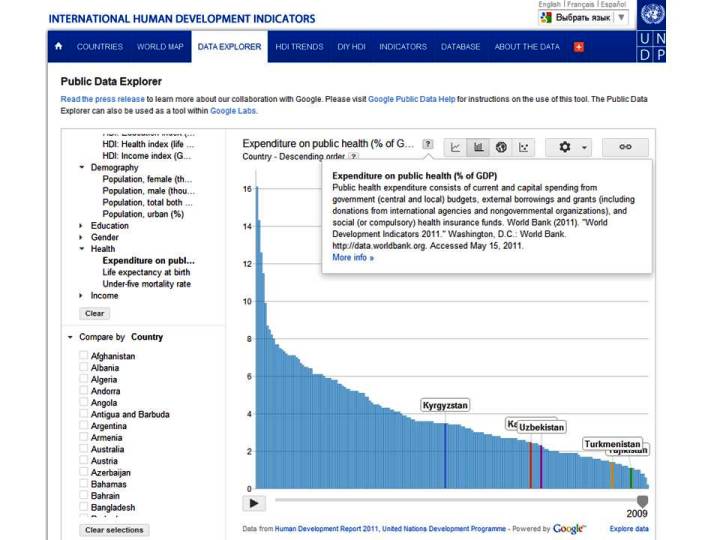
Task: Collapse the Demography category
Action: pos(81,168)
